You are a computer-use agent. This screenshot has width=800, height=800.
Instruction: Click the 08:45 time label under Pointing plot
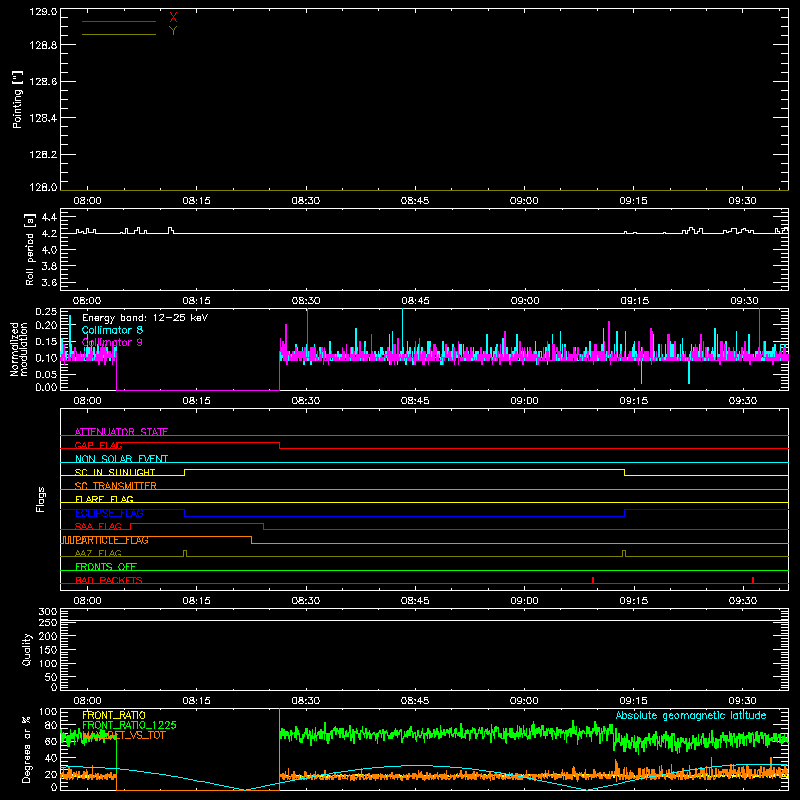tap(415, 201)
